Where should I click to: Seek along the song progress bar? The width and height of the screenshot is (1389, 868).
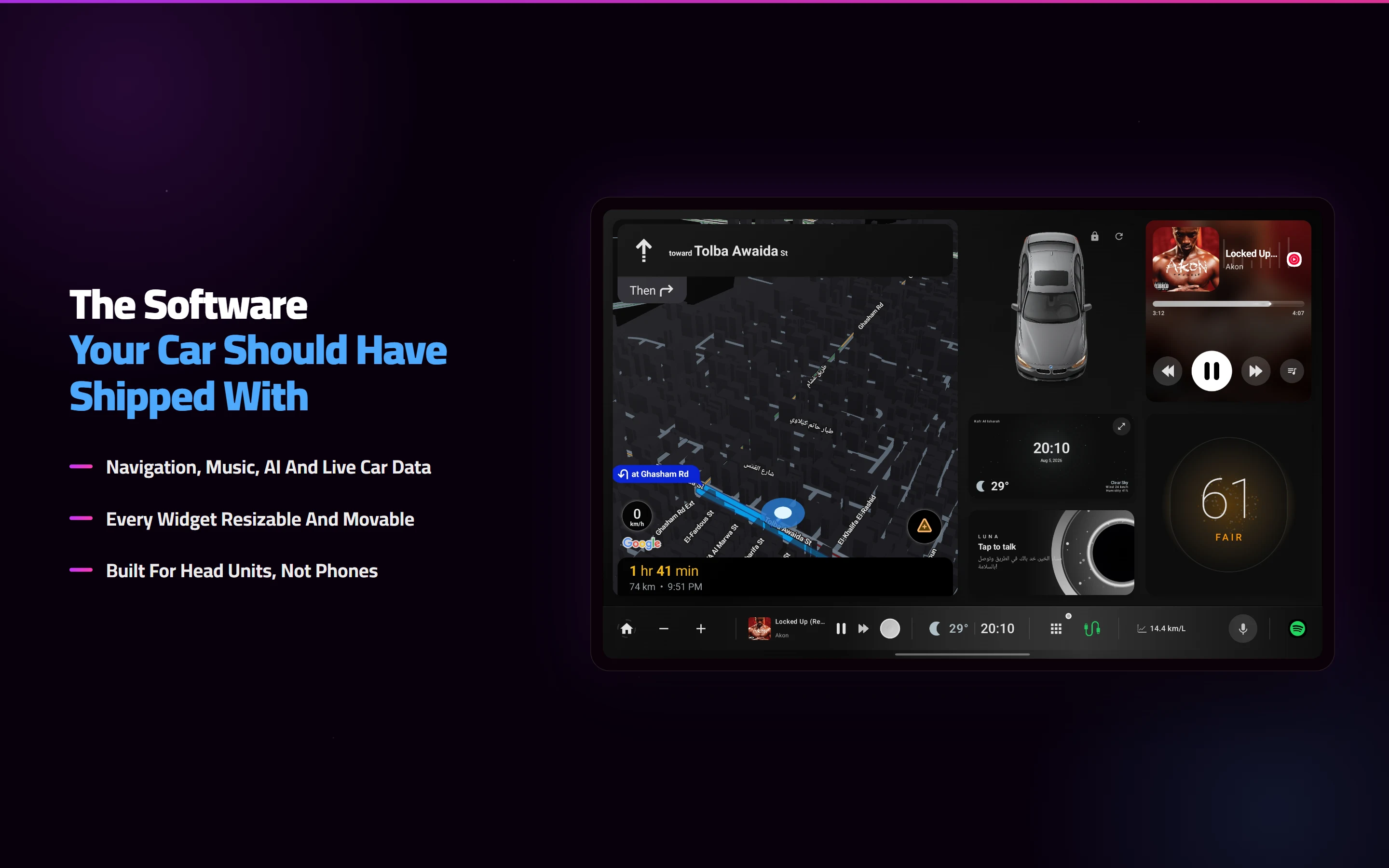click(x=1228, y=304)
